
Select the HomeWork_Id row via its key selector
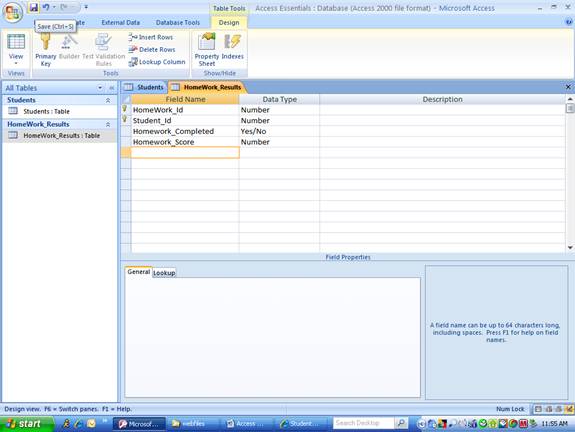(x=126, y=110)
